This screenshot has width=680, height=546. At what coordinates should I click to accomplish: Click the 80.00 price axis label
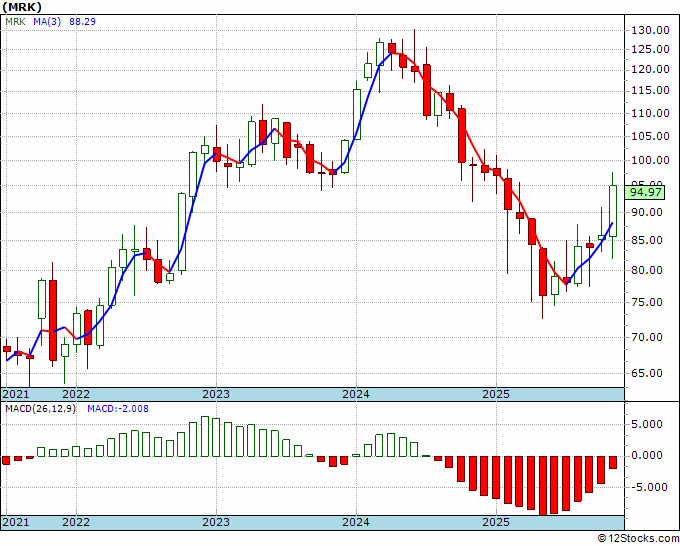pos(647,270)
